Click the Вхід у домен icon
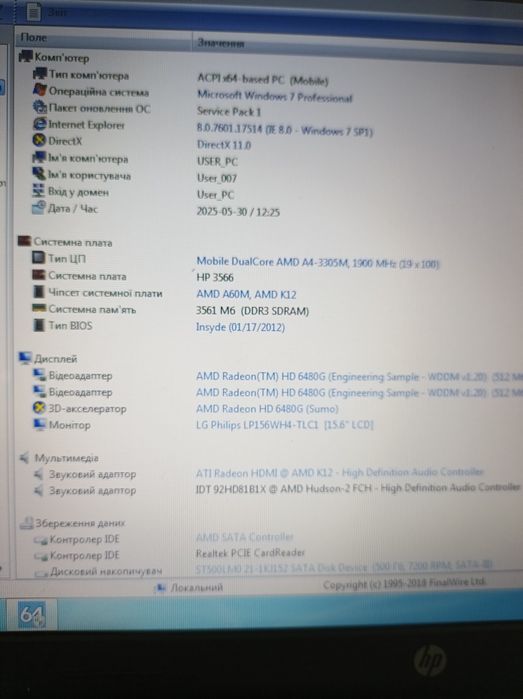 click(39, 191)
